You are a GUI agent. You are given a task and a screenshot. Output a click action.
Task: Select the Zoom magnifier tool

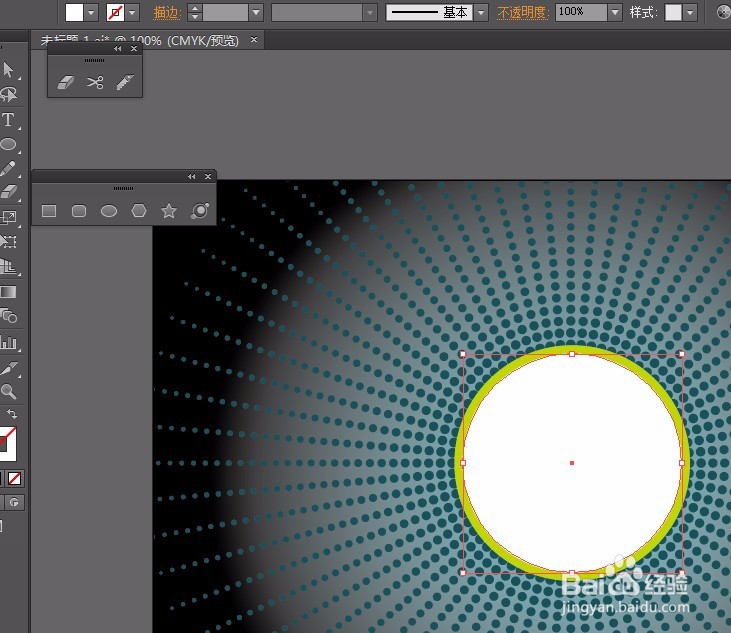[x=8, y=391]
